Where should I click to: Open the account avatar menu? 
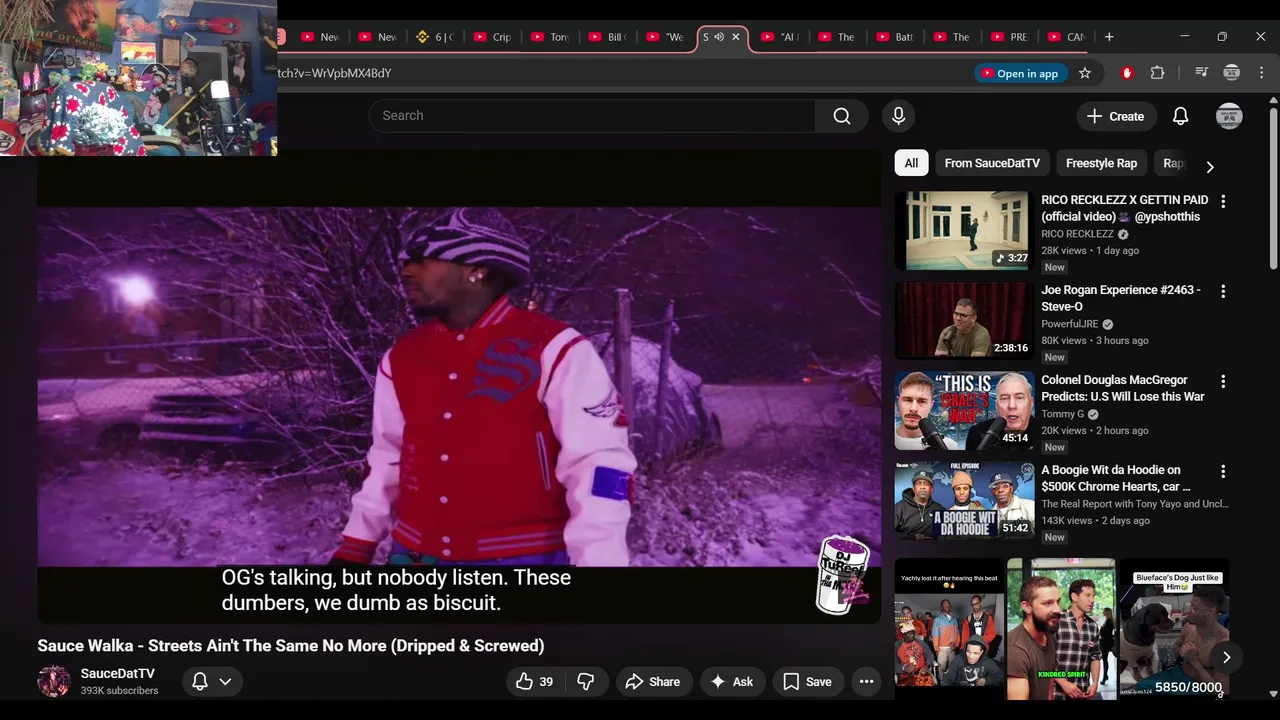(1229, 116)
